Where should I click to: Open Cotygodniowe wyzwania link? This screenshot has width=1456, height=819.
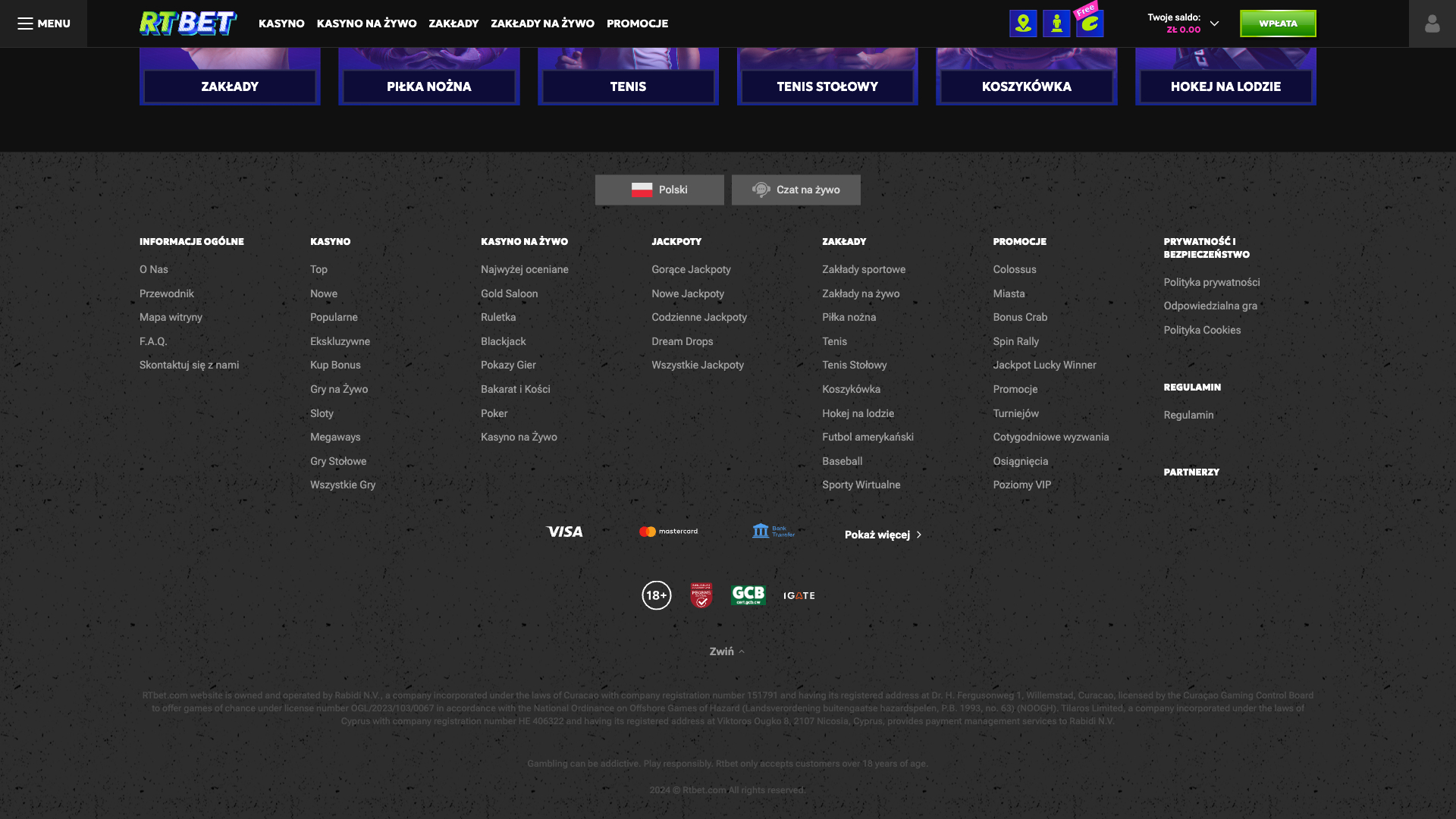[x=1051, y=437]
